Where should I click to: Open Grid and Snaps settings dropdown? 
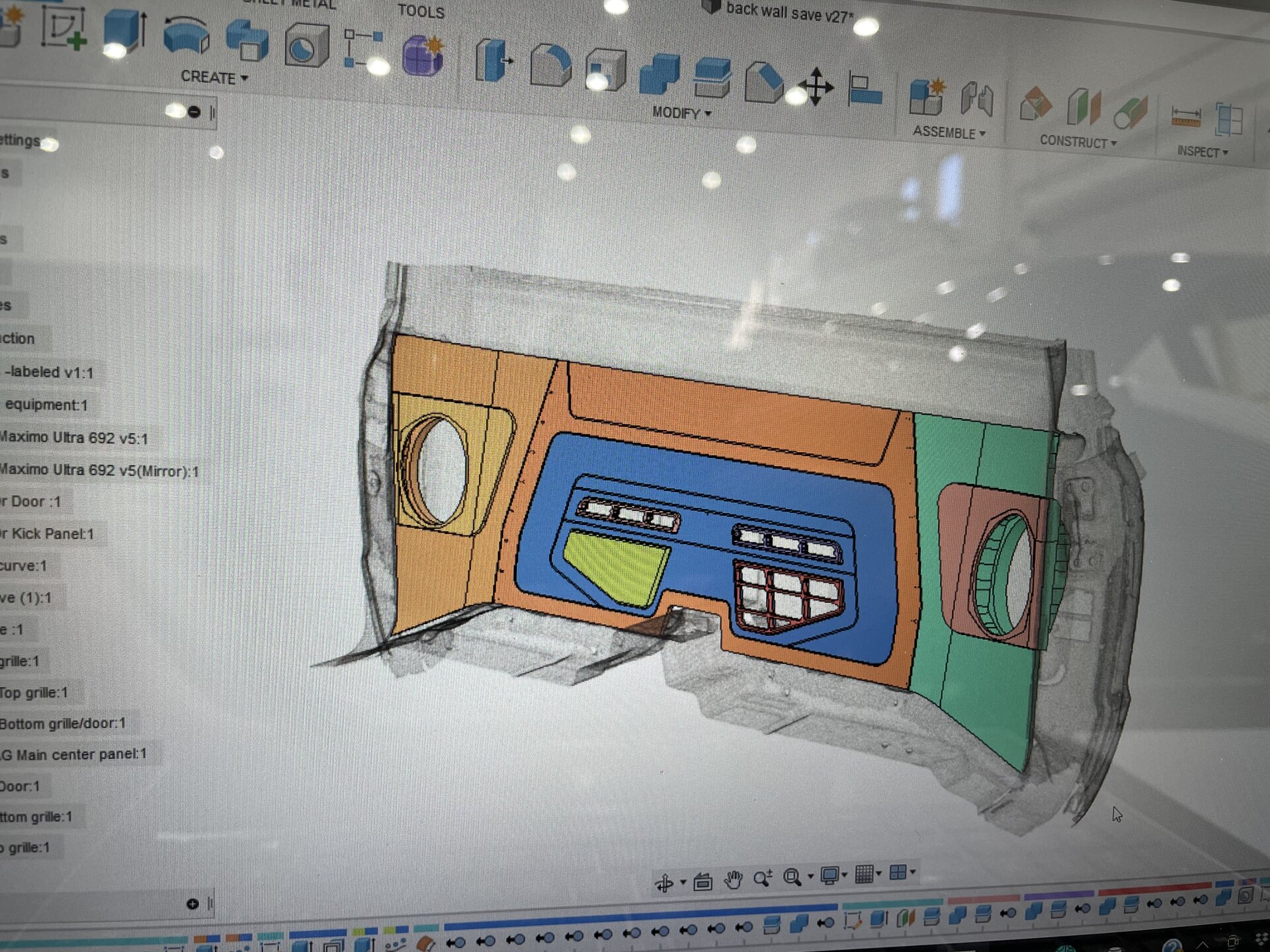[867, 875]
